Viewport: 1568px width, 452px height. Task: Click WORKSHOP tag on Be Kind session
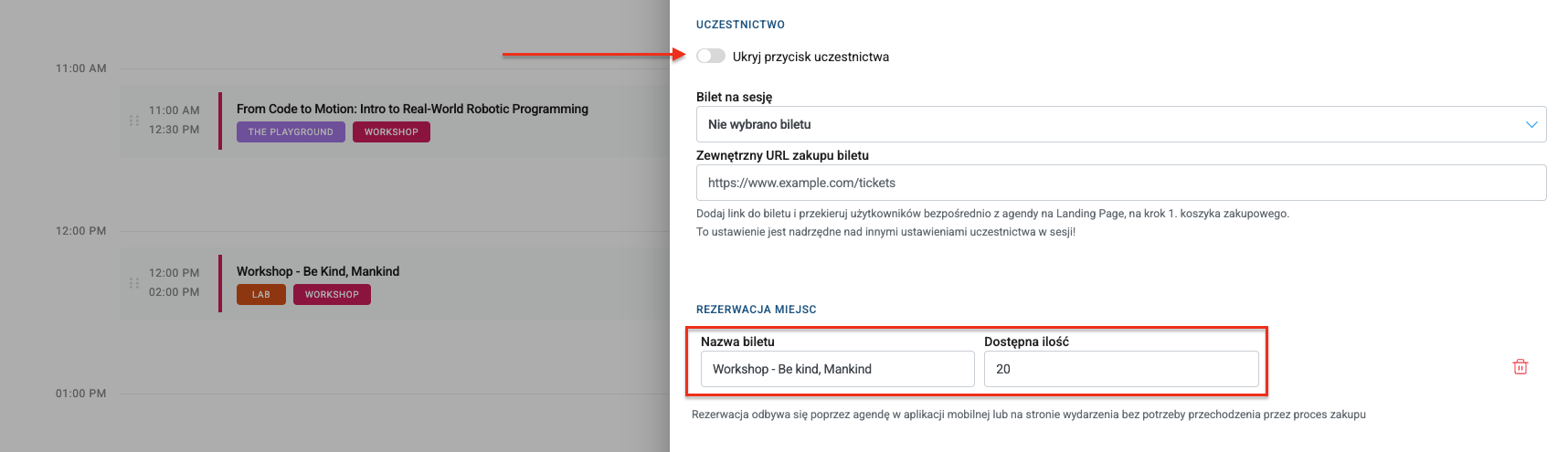click(x=332, y=295)
